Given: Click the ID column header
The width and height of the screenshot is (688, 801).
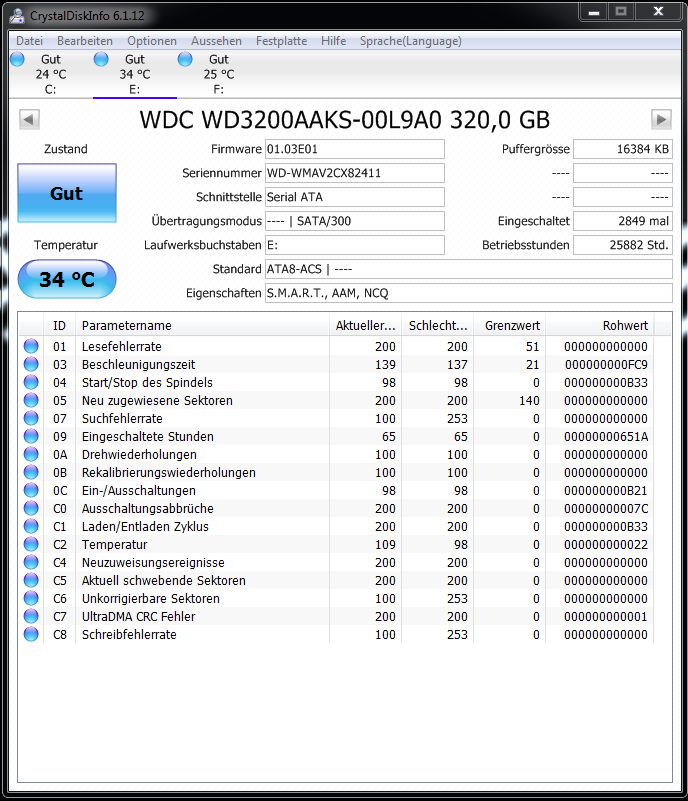Looking at the screenshot, I should (59, 326).
